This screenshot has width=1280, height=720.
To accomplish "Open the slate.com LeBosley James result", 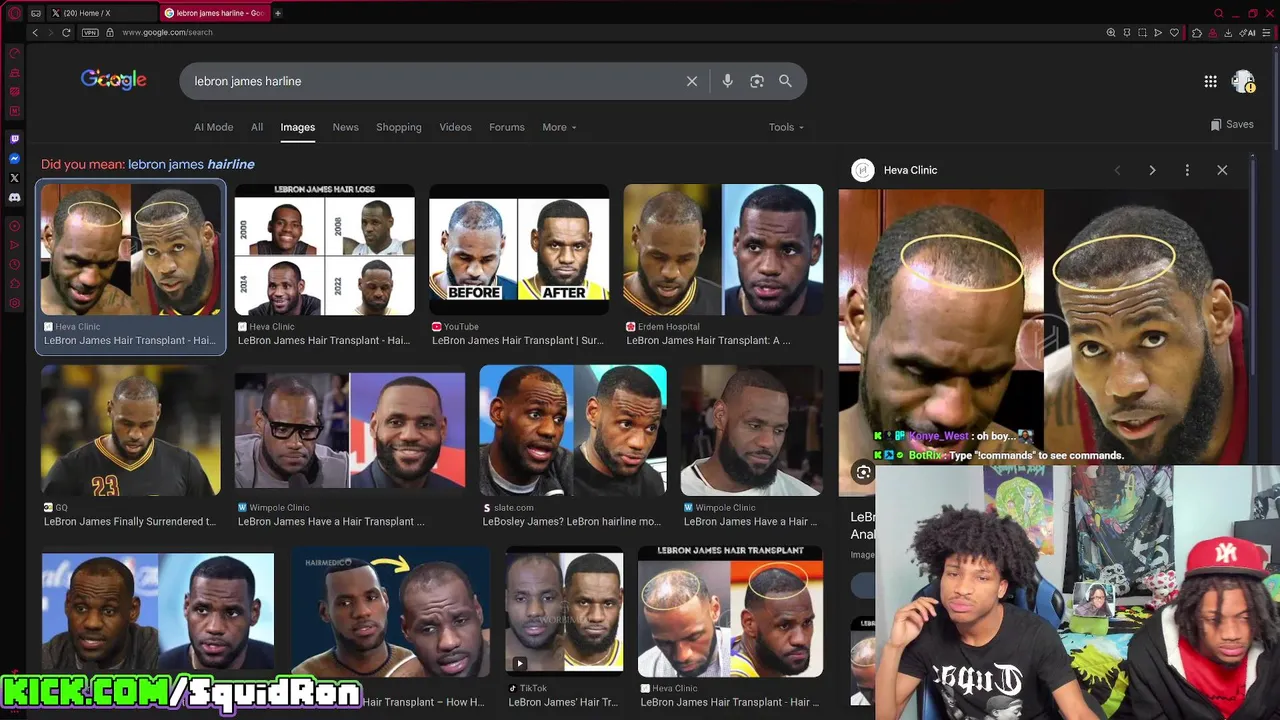I will tap(573, 431).
